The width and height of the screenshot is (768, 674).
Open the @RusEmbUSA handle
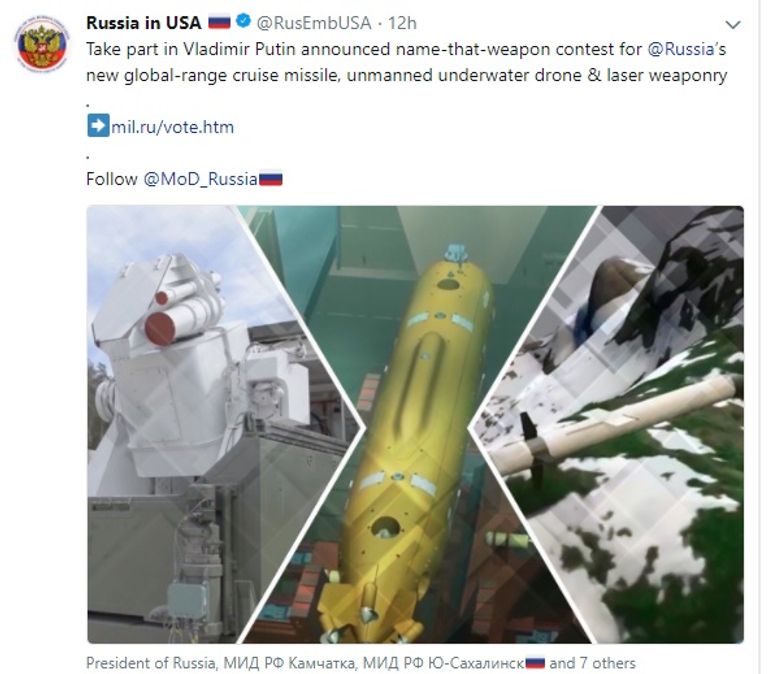[314, 23]
